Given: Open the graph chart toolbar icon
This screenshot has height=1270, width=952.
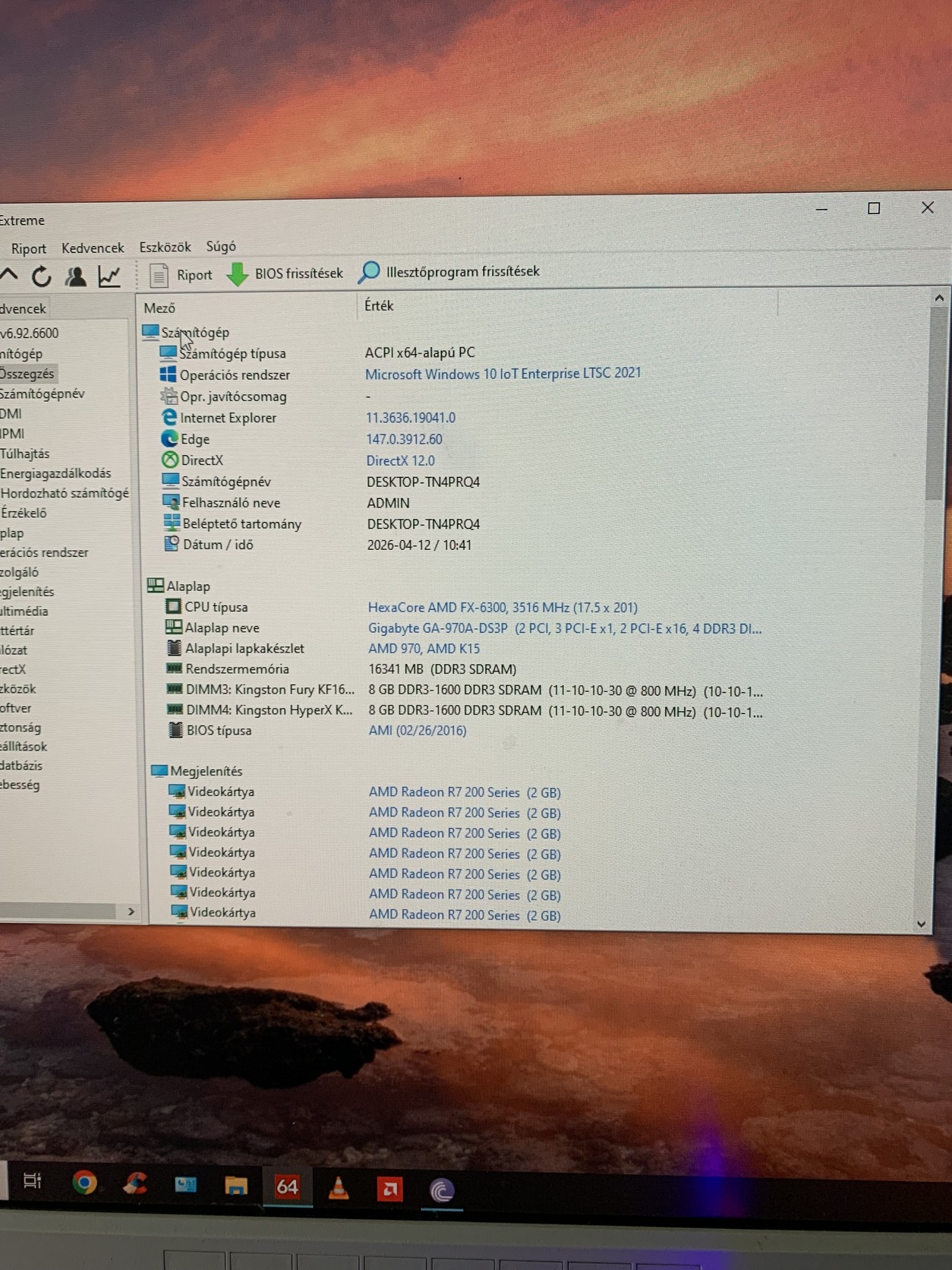Looking at the screenshot, I should [x=109, y=276].
